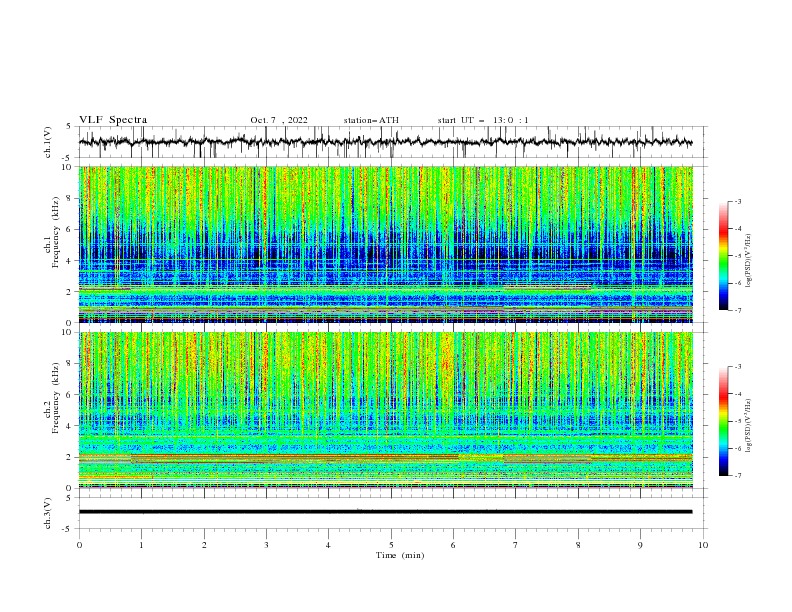Click inside the ch.1 spectrogram panel
The image size is (792, 612).
pos(385,244)
